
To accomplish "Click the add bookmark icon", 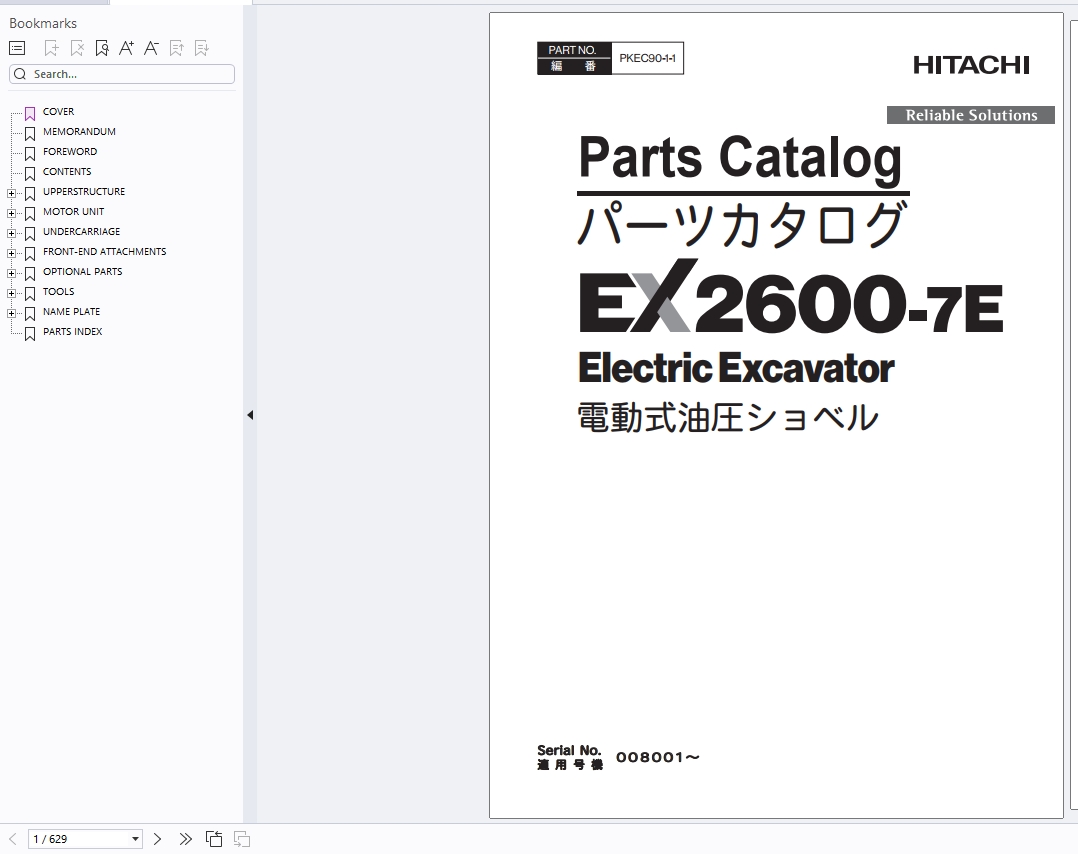I will click(52, 48).
